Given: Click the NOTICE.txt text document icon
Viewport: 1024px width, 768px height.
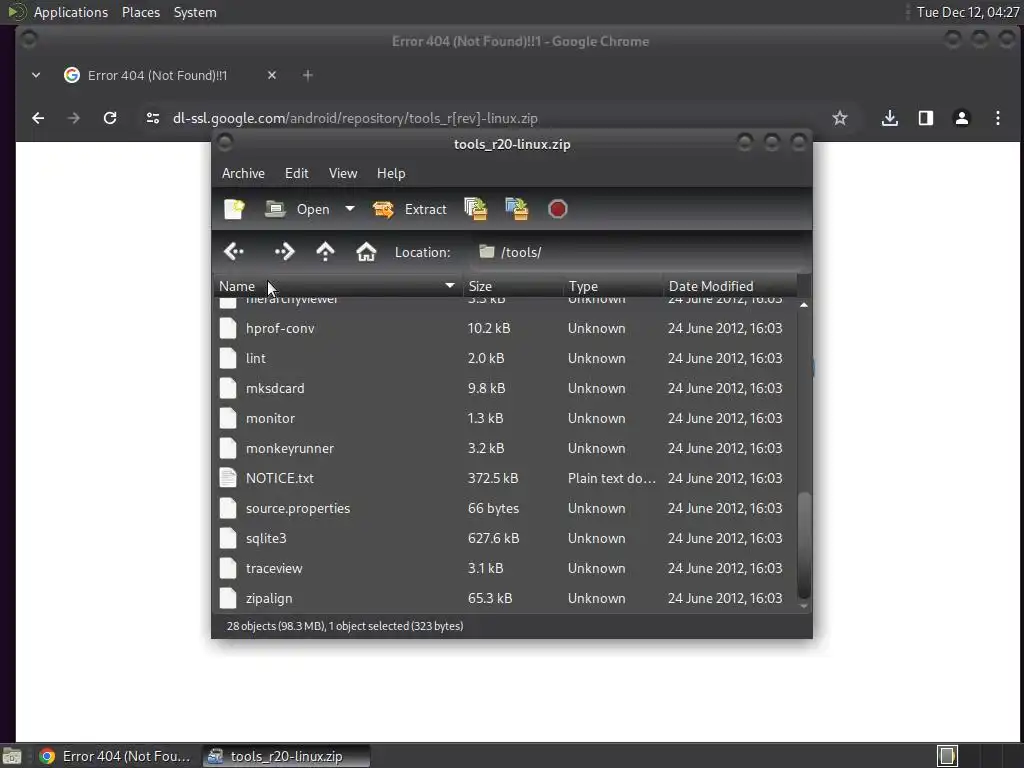Looking at the screenshot, I should pyautogui.click(x=228, y=478).
